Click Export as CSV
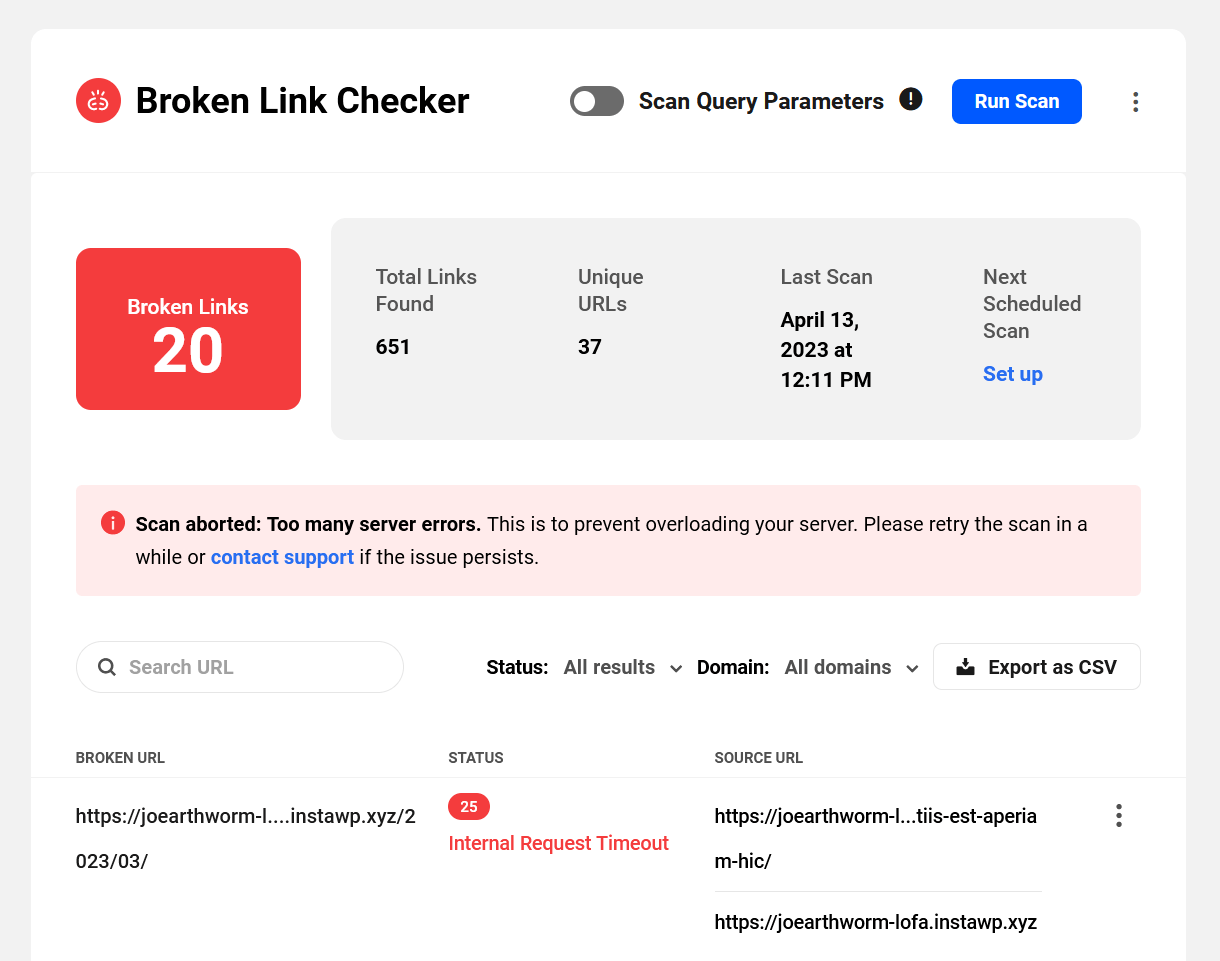Viewport: 1220px width, 961px height. [1037, 666]
